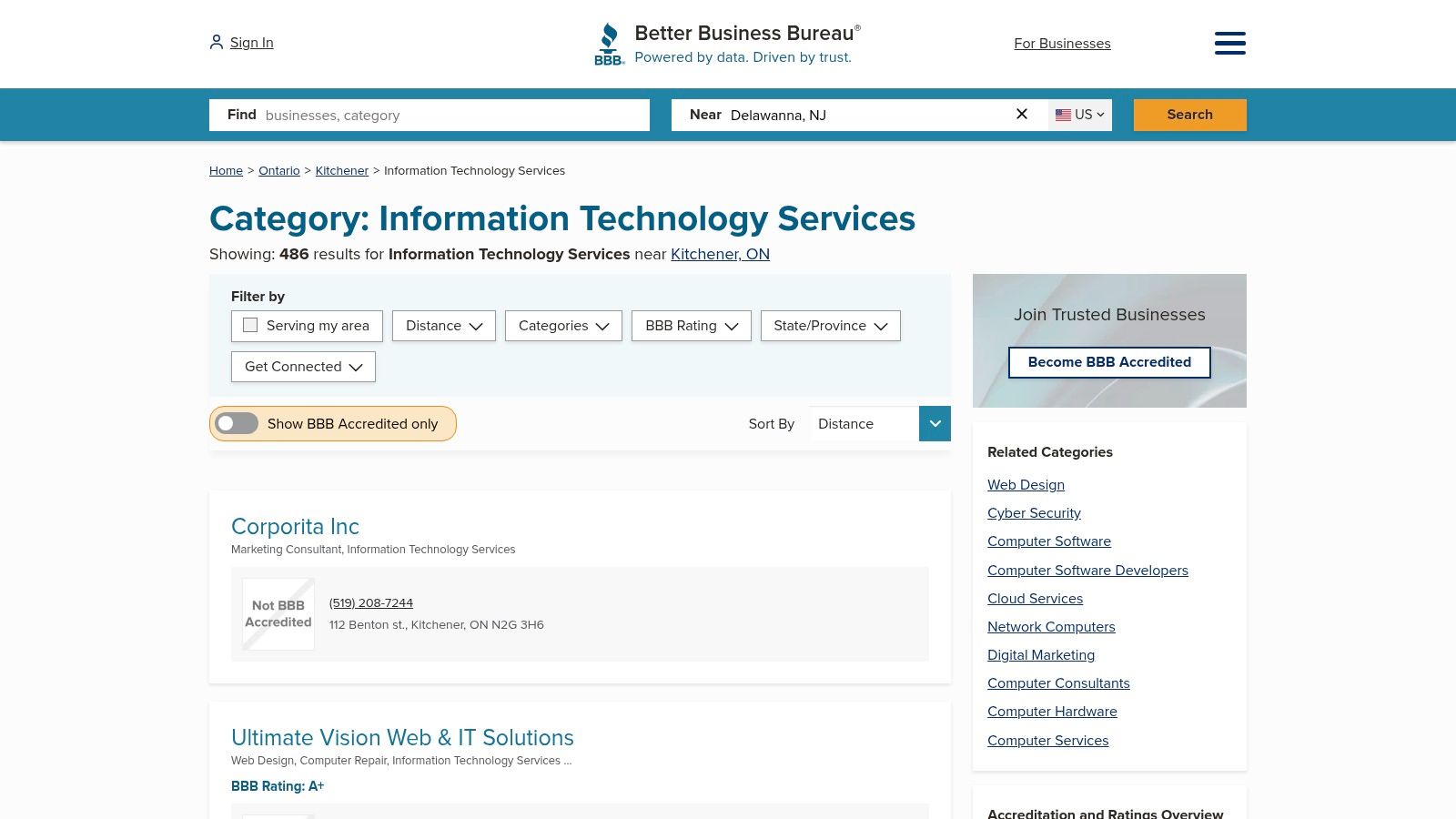The height and width of the screenshot is (819, 1456).
Task: Open the For Businesses menu
Action: 1062,43
